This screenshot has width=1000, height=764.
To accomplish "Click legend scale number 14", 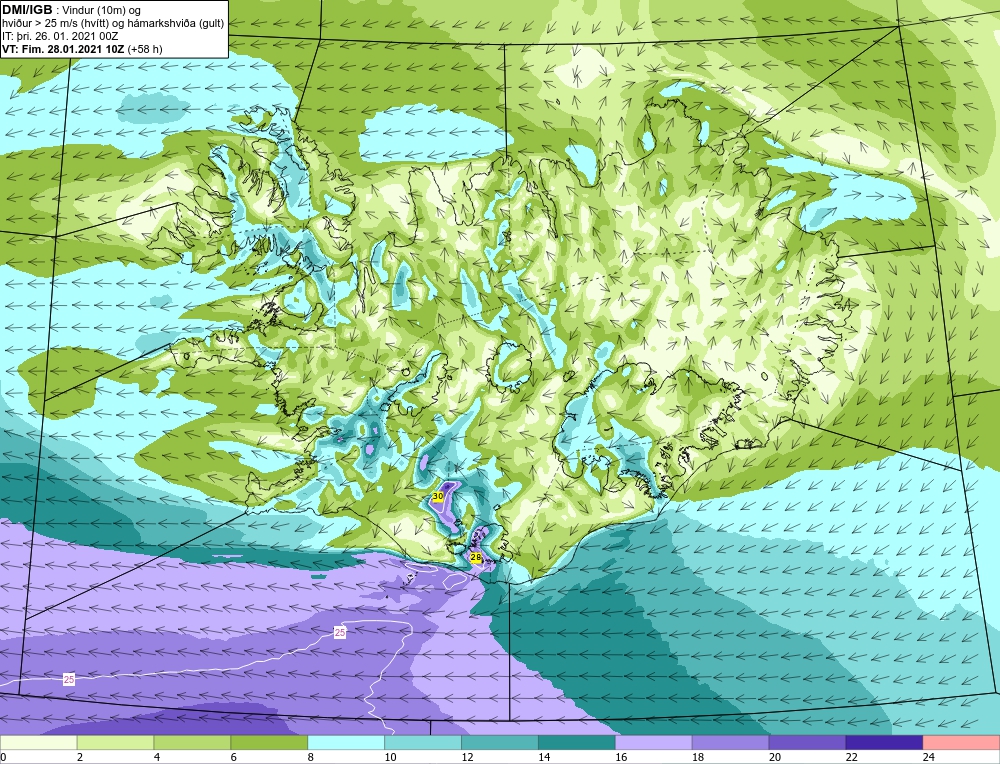I will point(544,757).
